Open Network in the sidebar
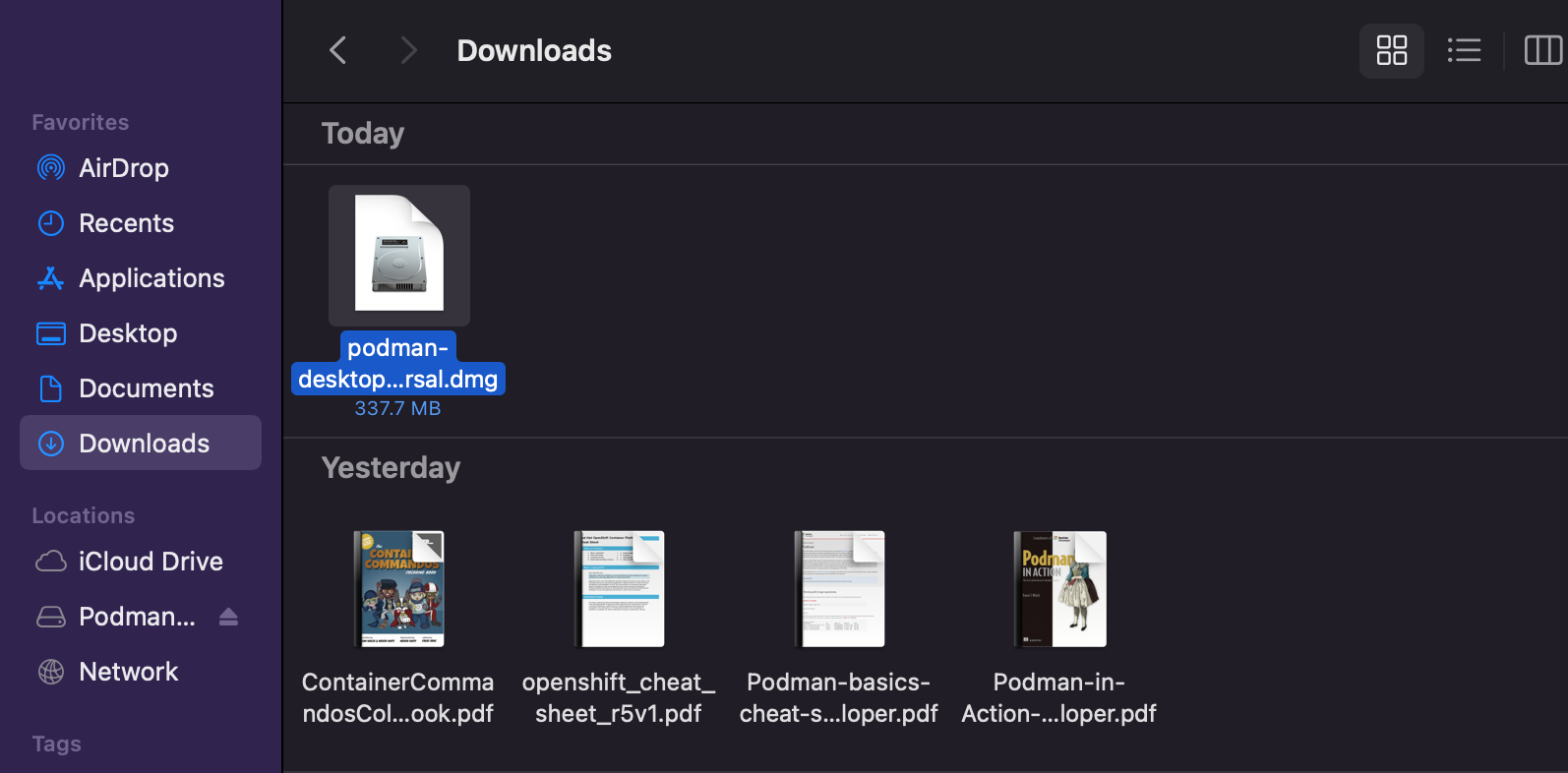The image size is (1568, 773). point(128,672)
